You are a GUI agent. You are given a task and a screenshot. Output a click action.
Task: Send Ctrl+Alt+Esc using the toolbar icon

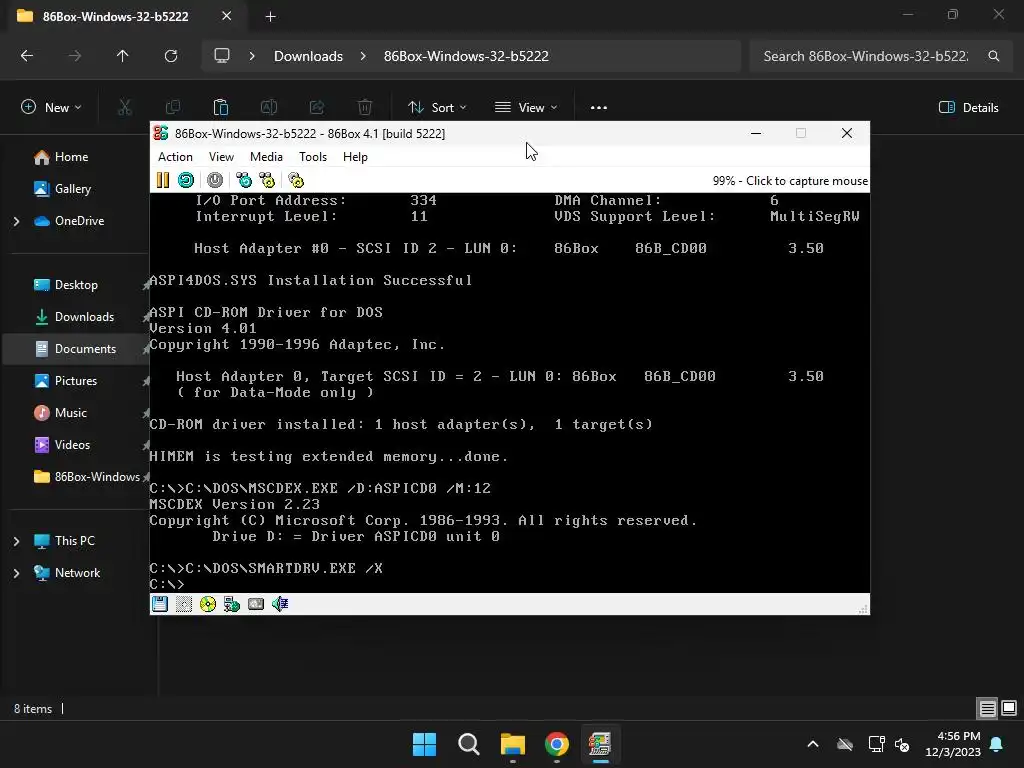tap(267, 180)
